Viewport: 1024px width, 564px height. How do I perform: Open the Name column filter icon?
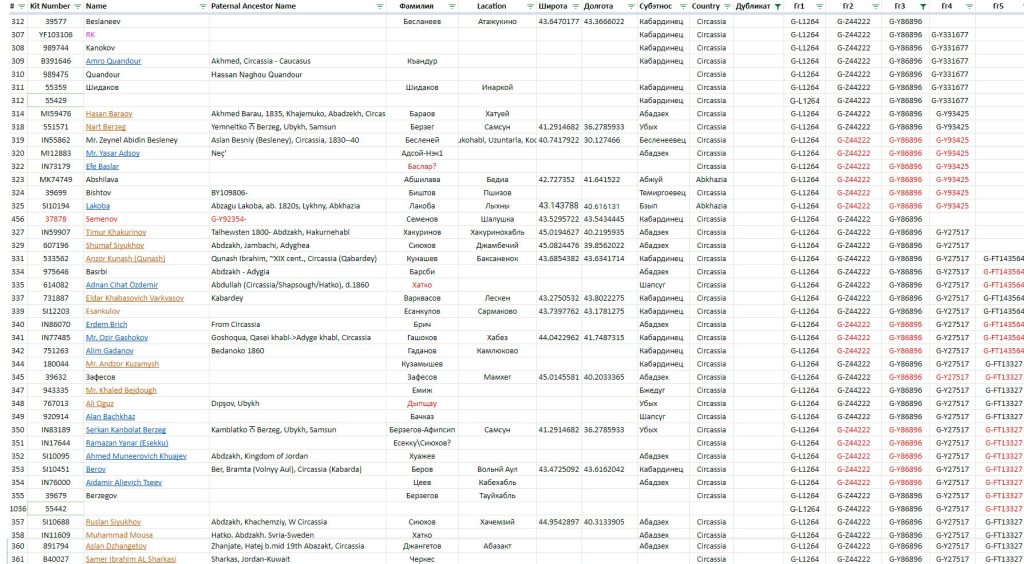[x=202, y=6]
